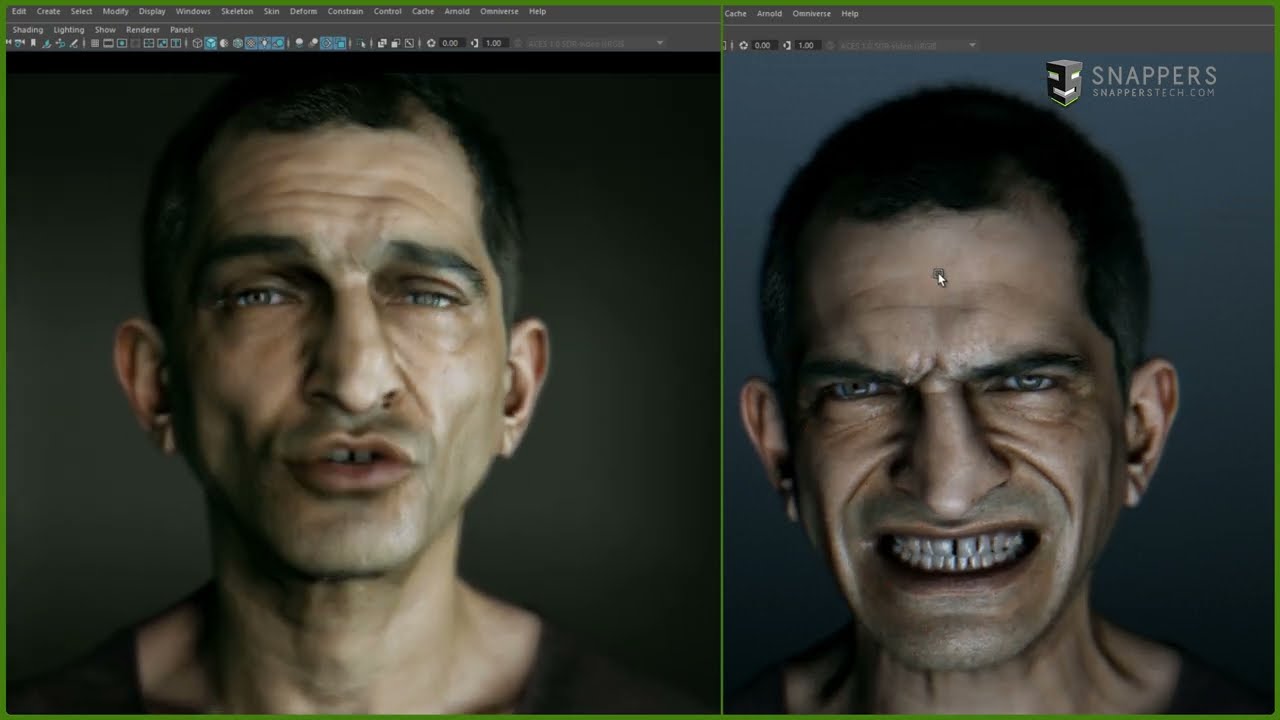Click the X-ray display icon

click(382, 43)
